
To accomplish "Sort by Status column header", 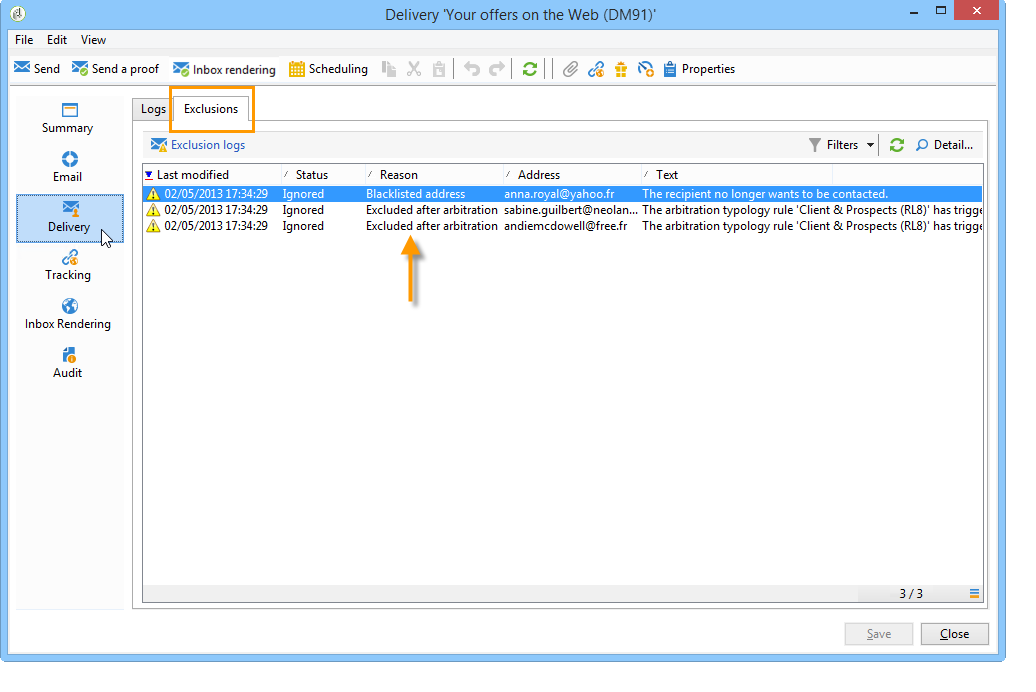I will [x=323, y=175].
